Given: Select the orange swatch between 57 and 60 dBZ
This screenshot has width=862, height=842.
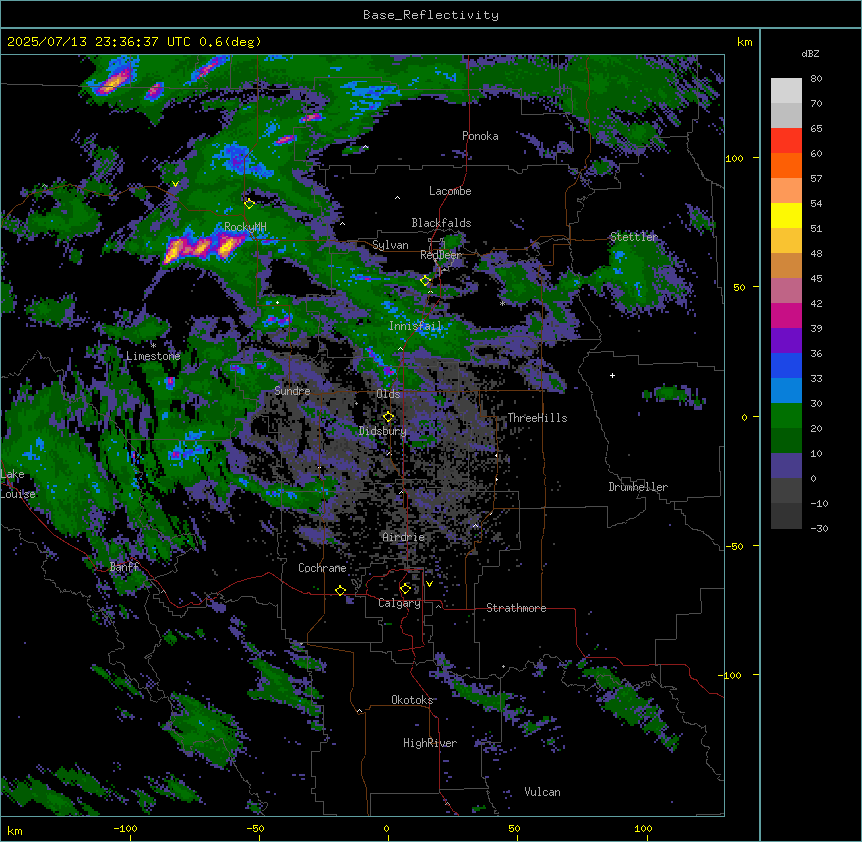Looking at the screenshot, I should pos(786,165).
